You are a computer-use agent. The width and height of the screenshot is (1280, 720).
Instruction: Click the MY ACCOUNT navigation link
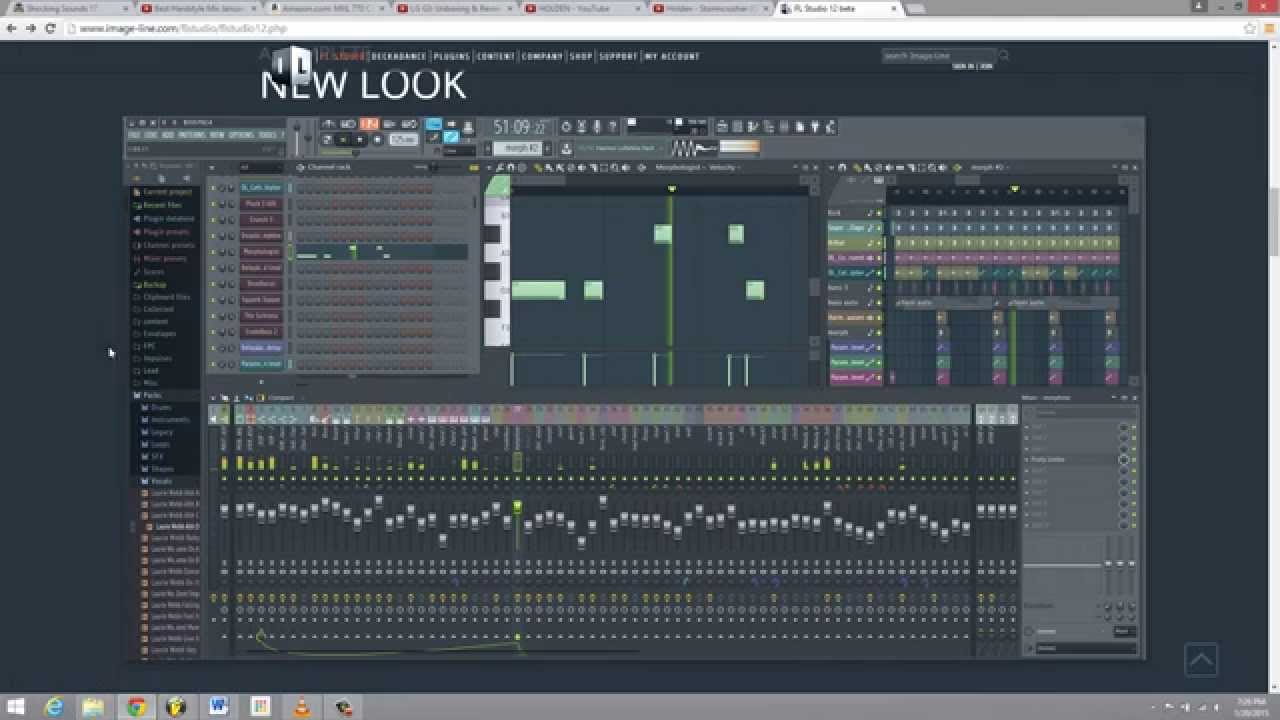click(672, 56)
